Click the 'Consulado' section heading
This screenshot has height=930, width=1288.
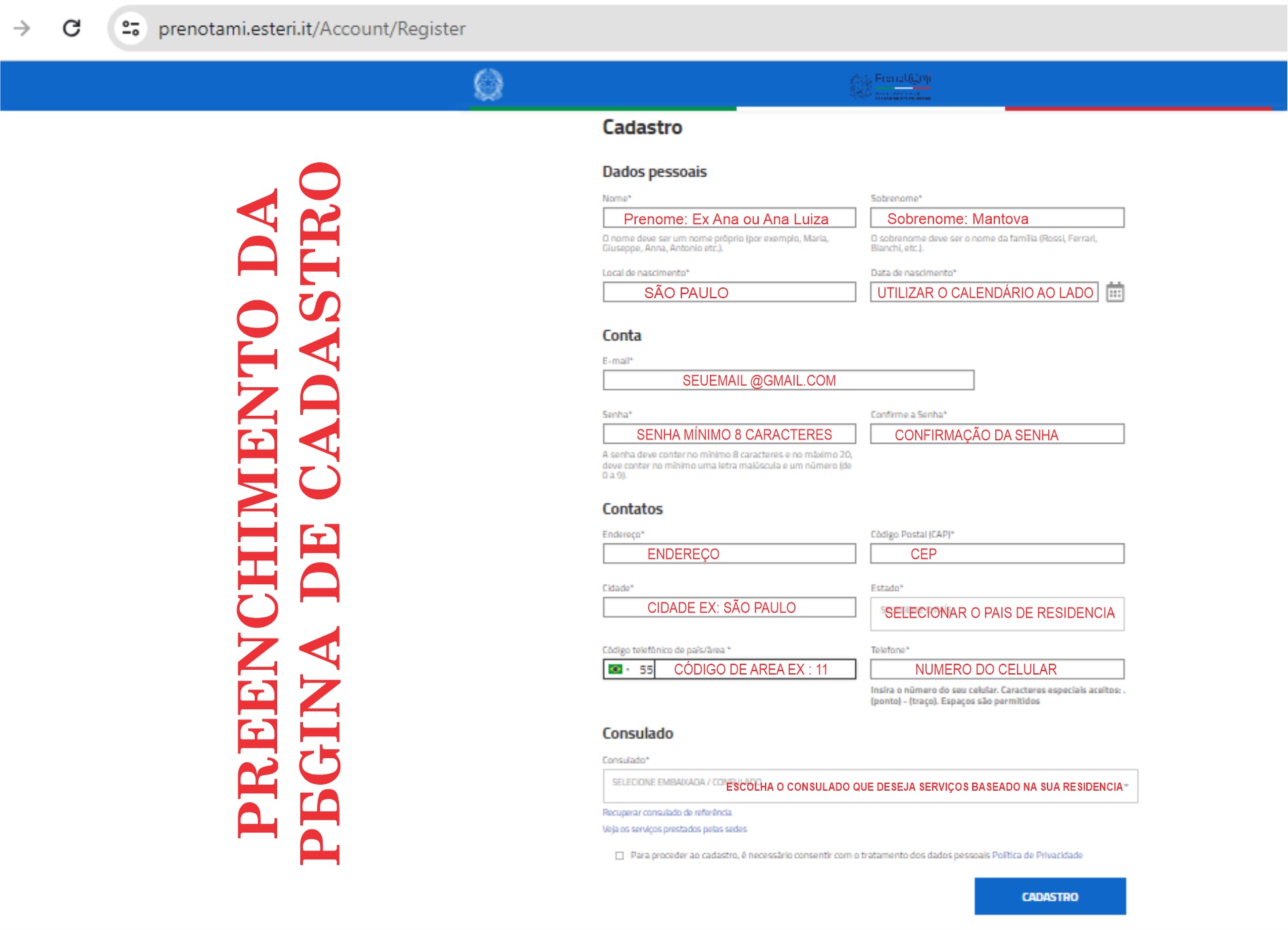pos(638,734)
